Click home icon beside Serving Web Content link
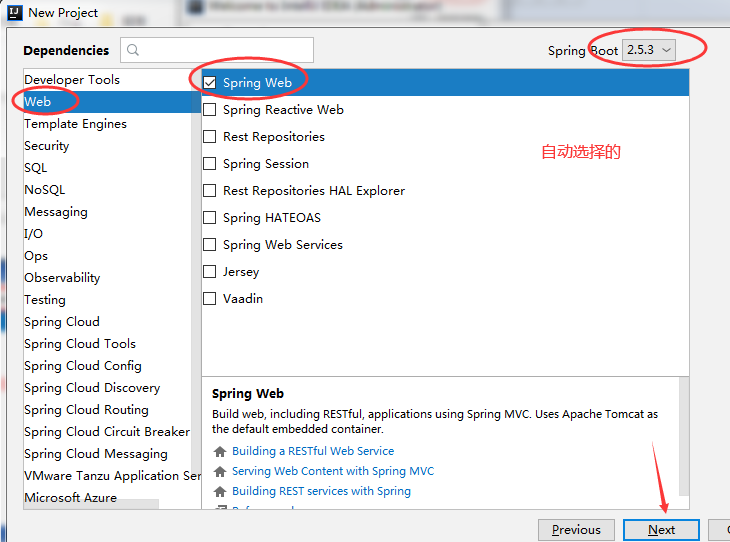 pyautogui.click(x=220, y=471)
